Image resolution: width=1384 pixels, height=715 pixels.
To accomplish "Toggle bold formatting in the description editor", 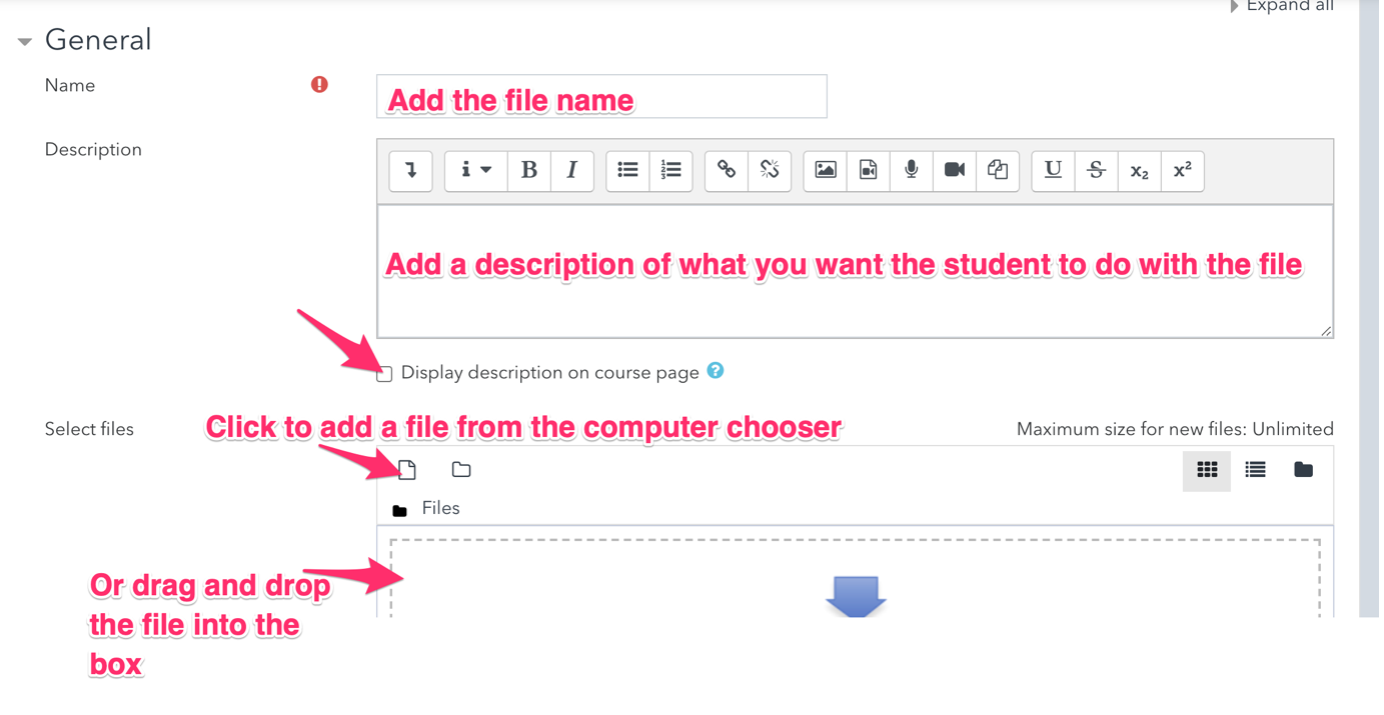I will [529, 170].
